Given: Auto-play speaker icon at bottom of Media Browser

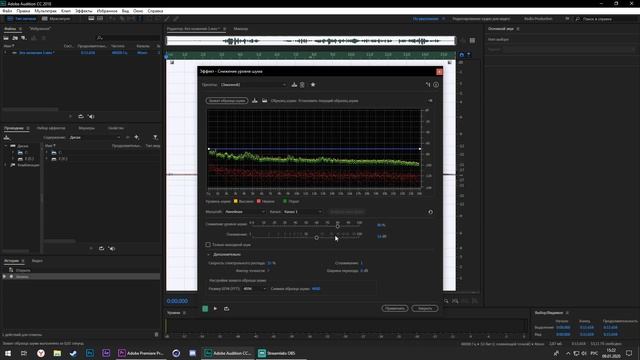Looking at the screenshot, I should [x=112, y=248].
